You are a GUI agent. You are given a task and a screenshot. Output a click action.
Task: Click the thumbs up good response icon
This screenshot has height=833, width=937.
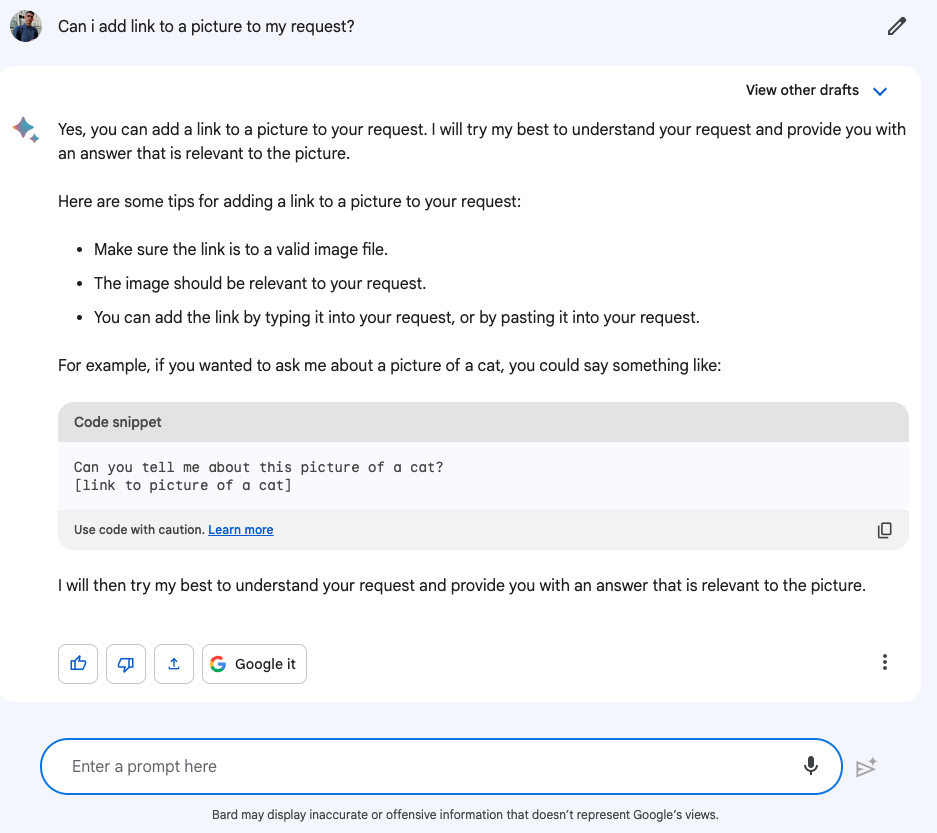78,664
